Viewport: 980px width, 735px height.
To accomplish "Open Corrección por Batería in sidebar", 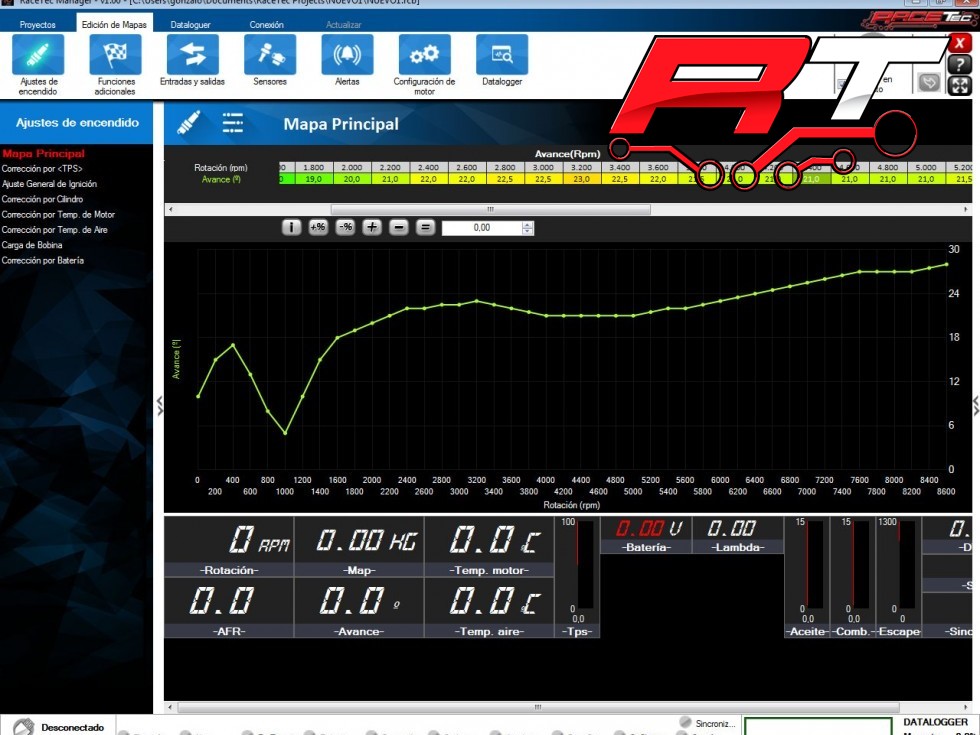I will (42, 261).
